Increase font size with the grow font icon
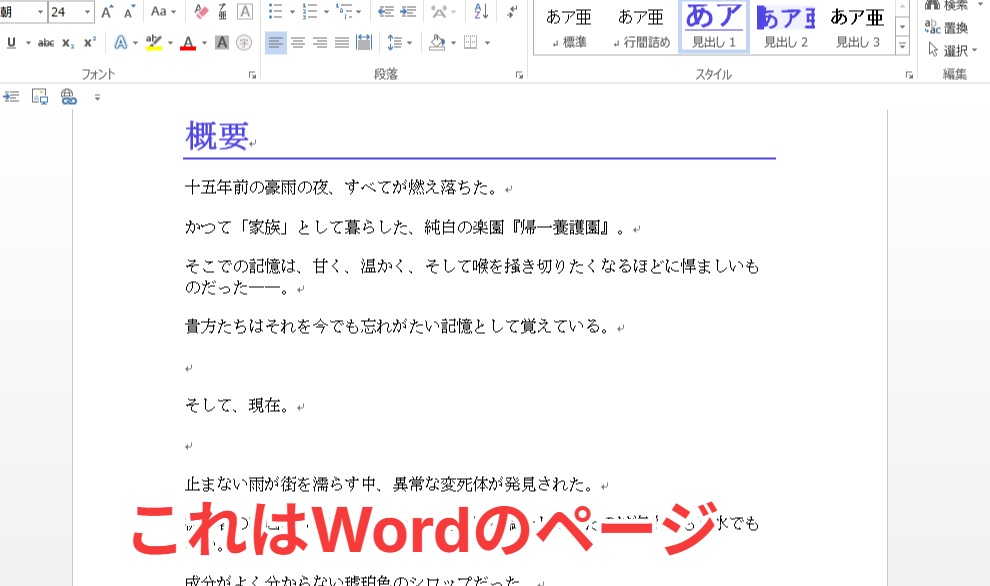This screenshot has width=990, height=586. click(107, 12)
